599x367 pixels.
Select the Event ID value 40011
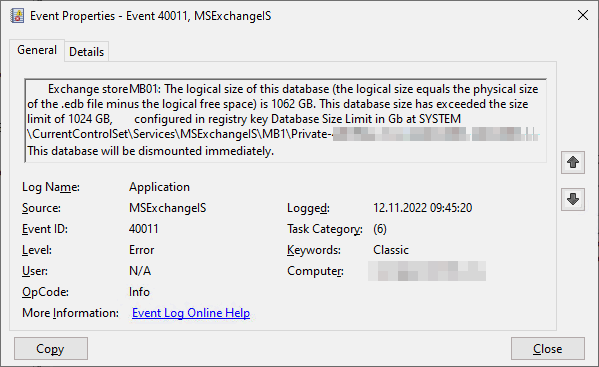144,229
